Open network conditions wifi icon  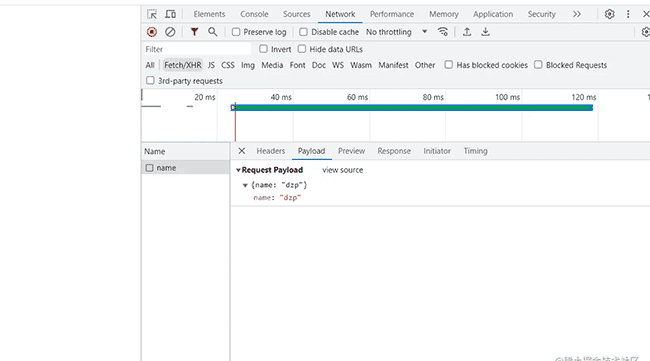click(443, 32)
